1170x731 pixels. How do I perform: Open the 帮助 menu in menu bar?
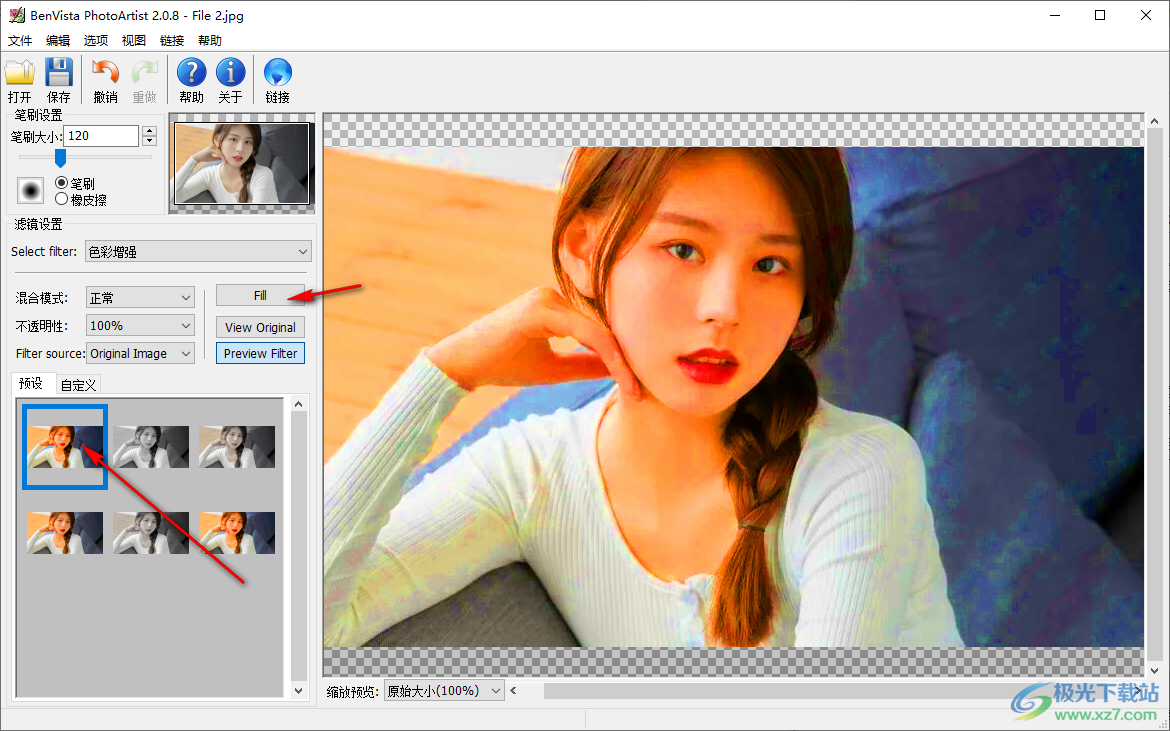click(x=210, y=40)
